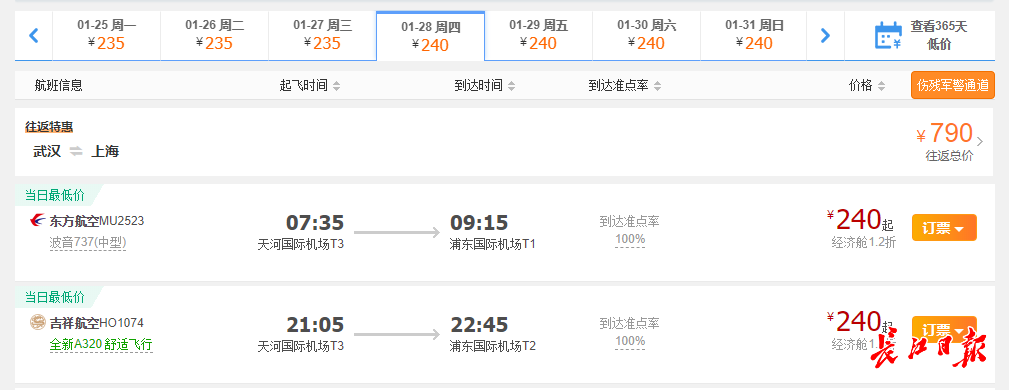Open 全新A320 舒适飞行 link
This screenshot has width=1009, height=390.
[x=101, y=344]
